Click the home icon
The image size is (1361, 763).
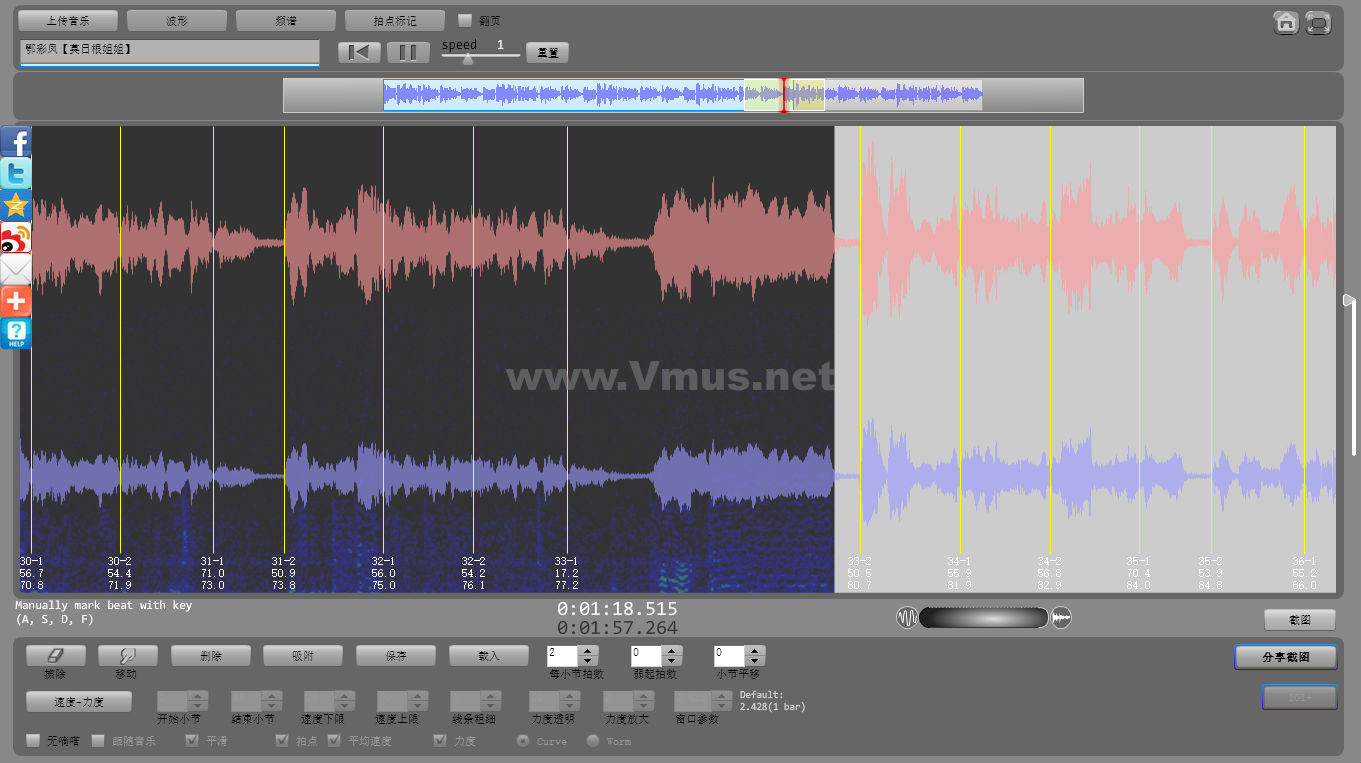coord(1286,22)
